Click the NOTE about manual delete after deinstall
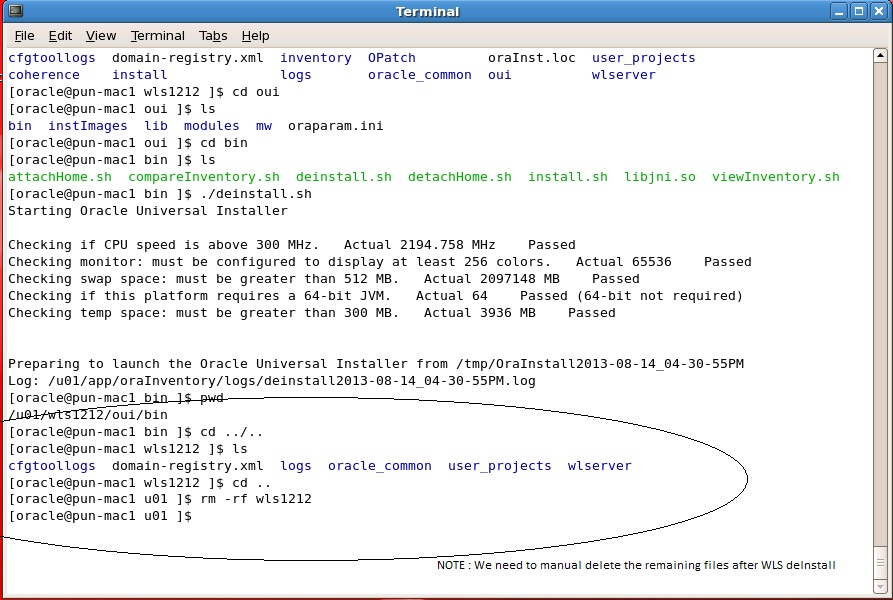The image size is (893, 600). tap(636, 565)
